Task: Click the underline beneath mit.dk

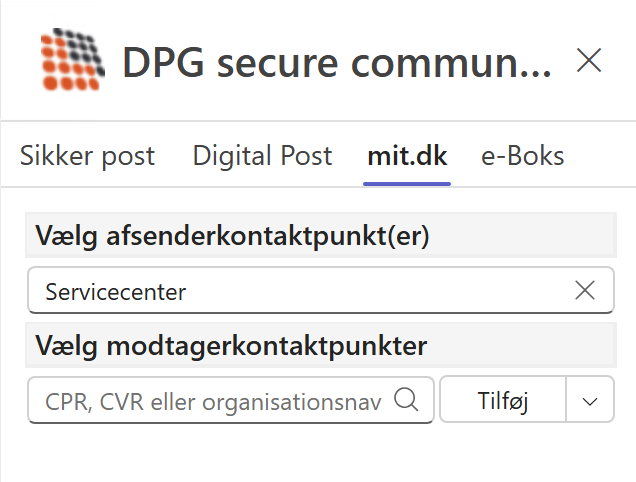Action: point(407,182)
